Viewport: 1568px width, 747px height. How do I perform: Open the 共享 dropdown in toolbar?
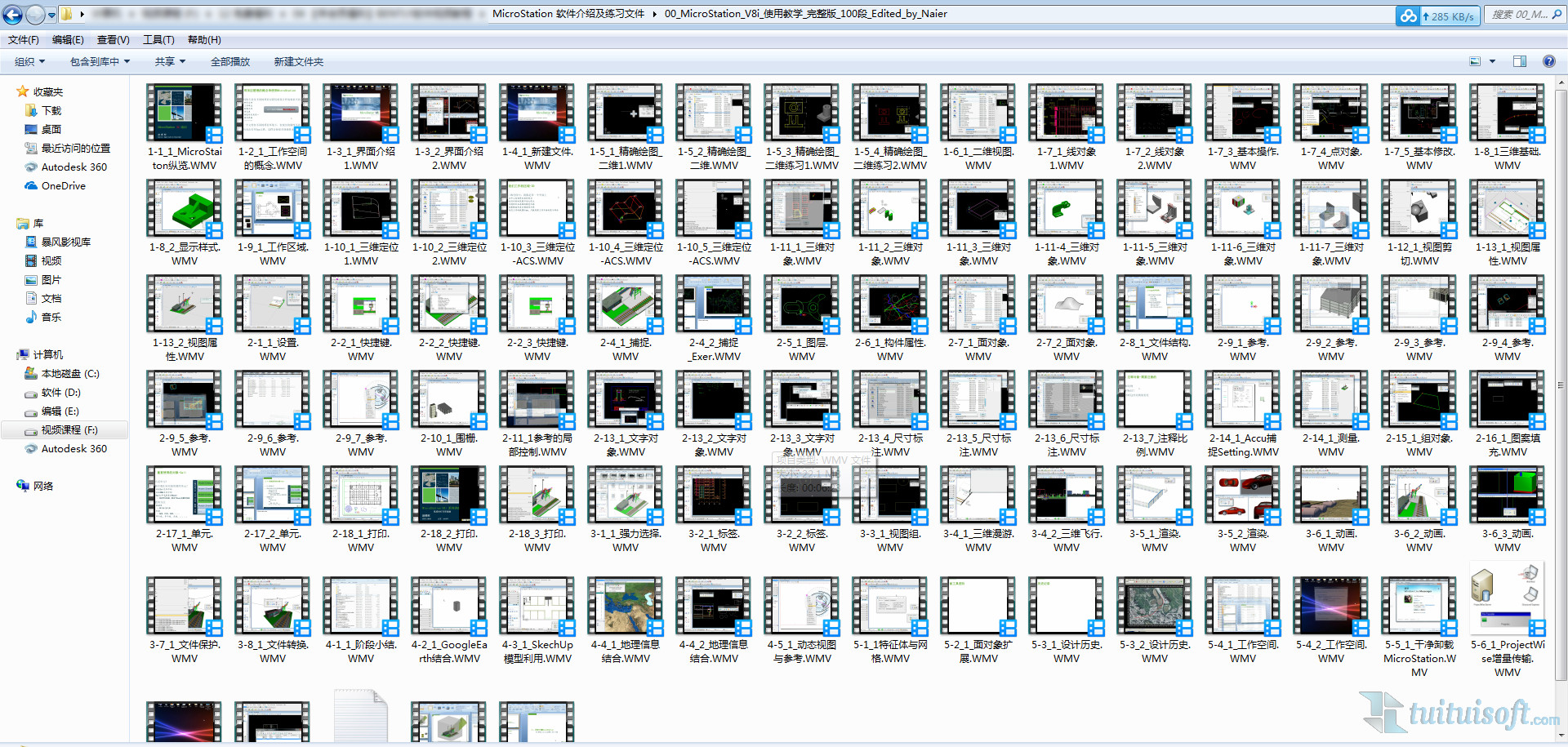pyautogui.click(x=170, y=62)
